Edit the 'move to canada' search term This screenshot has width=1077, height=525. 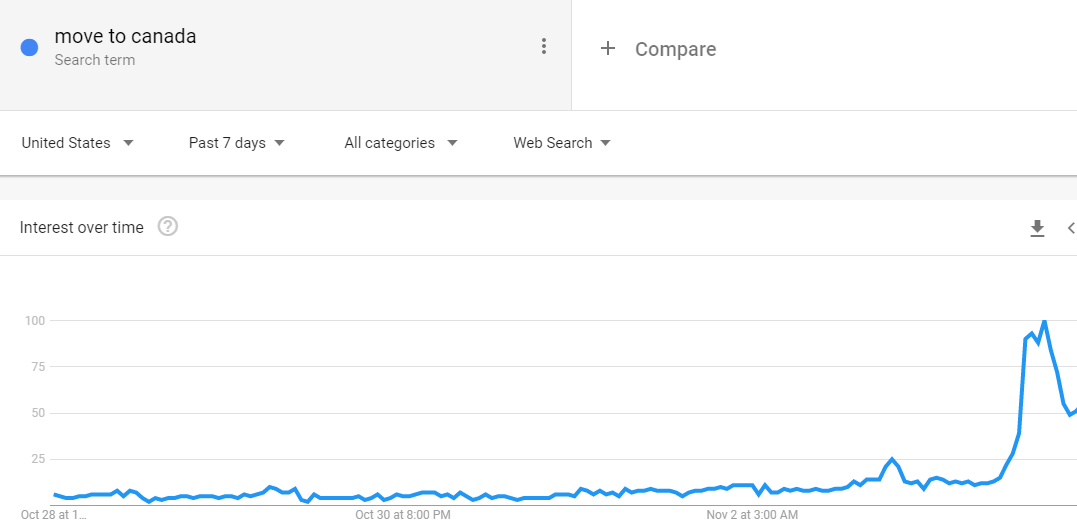[125, 37]
